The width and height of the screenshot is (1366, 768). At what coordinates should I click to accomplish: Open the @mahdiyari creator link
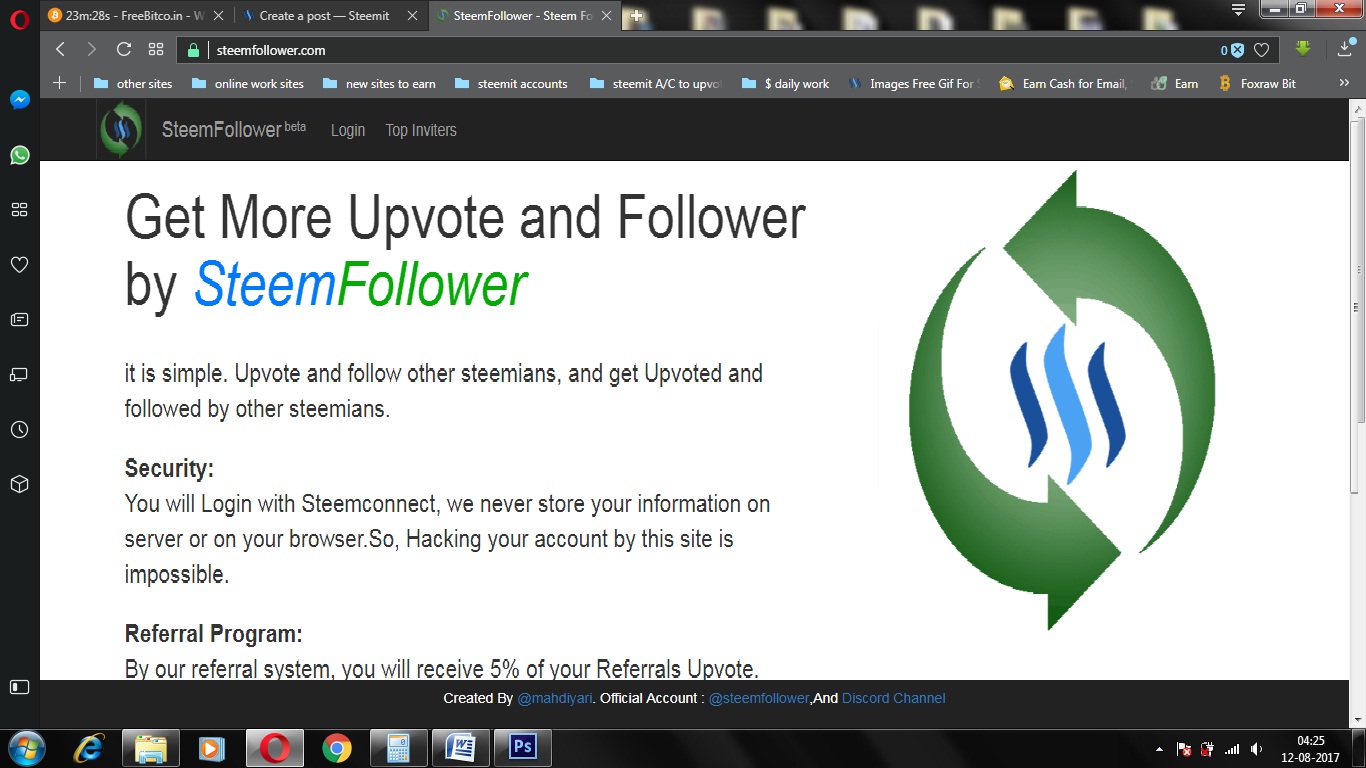pyautogui.click(x=555, y=698)
